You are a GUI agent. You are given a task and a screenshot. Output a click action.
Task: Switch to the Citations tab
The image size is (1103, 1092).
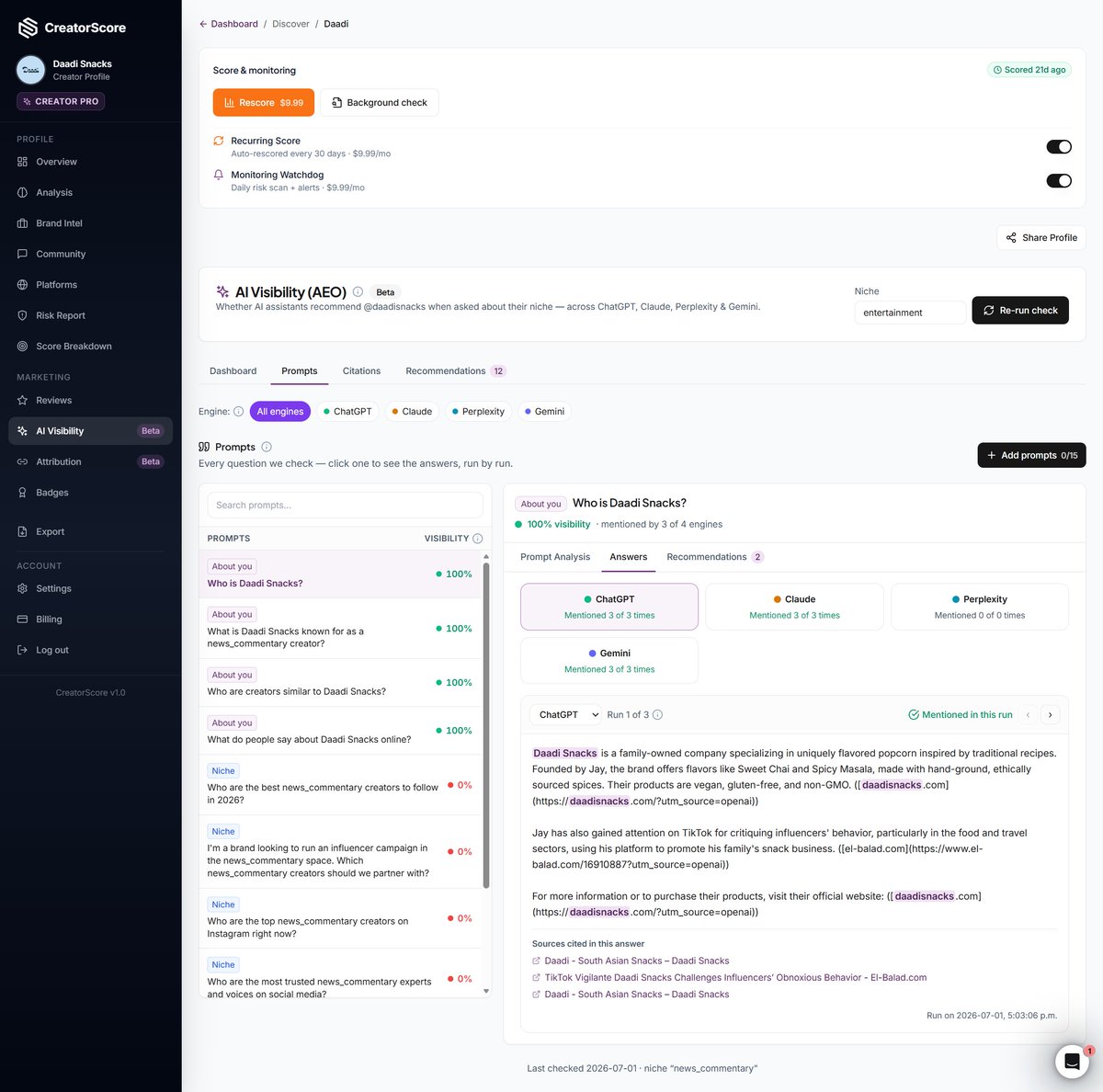click(x=361, y=371)
